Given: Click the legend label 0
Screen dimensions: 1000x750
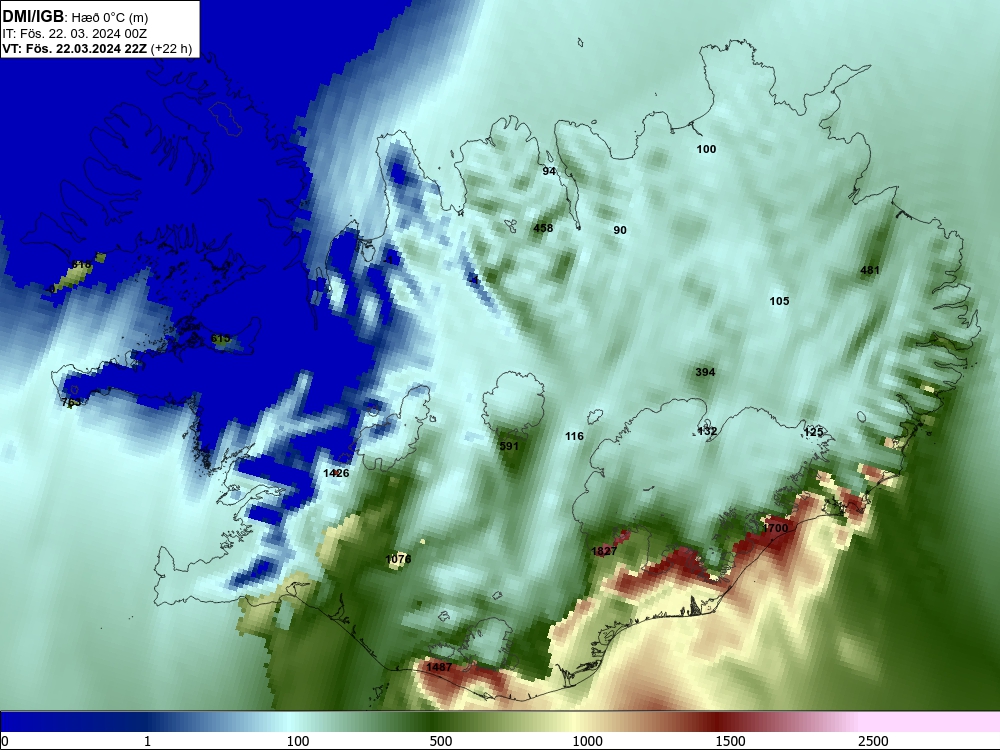Looking at the screenshot, I should tap(6, 741).
